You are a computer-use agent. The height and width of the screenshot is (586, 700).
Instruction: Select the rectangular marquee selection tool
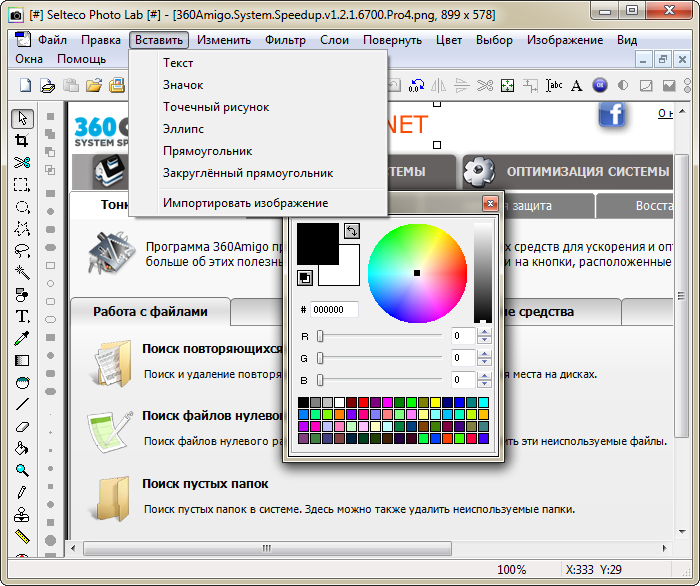coord(22,184)
